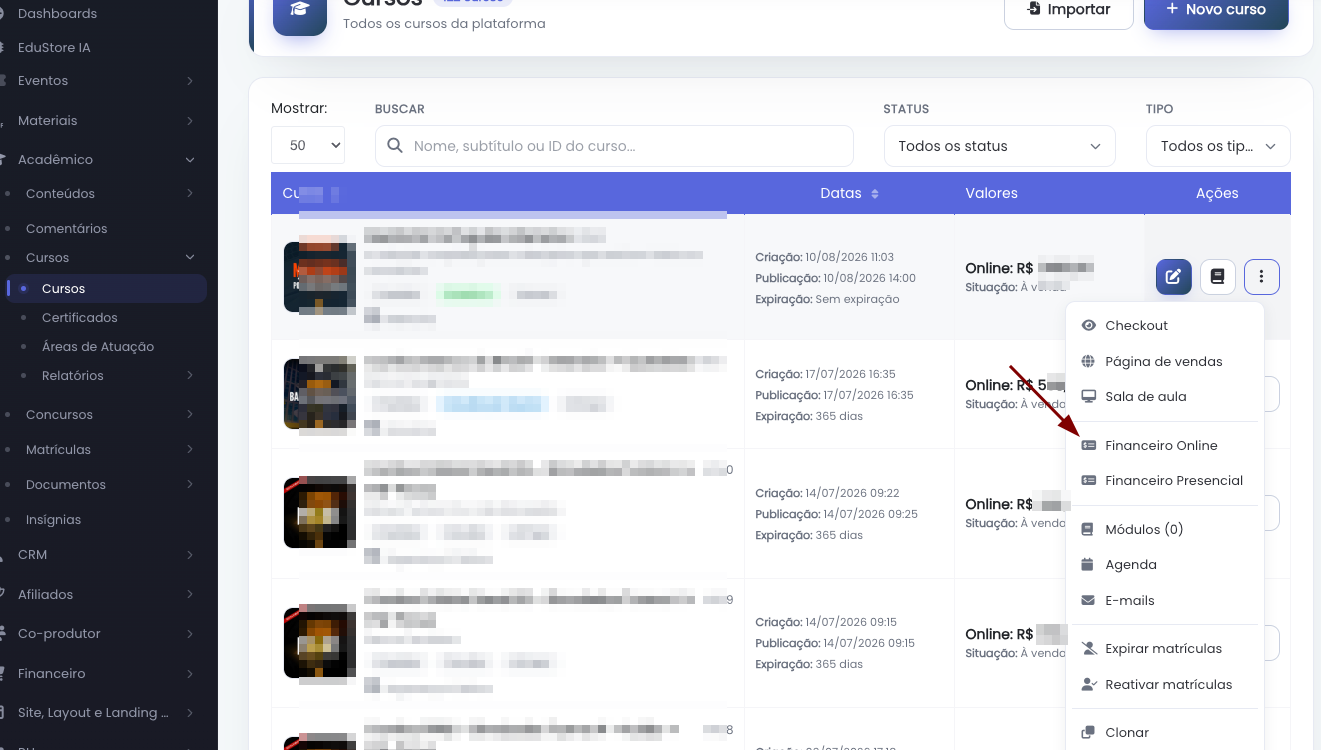Image resolution: width=1321 pixels, height=750 pixels.
Task: Click the monitor icon beside Sala de aula
Action: pos(1089,397)
